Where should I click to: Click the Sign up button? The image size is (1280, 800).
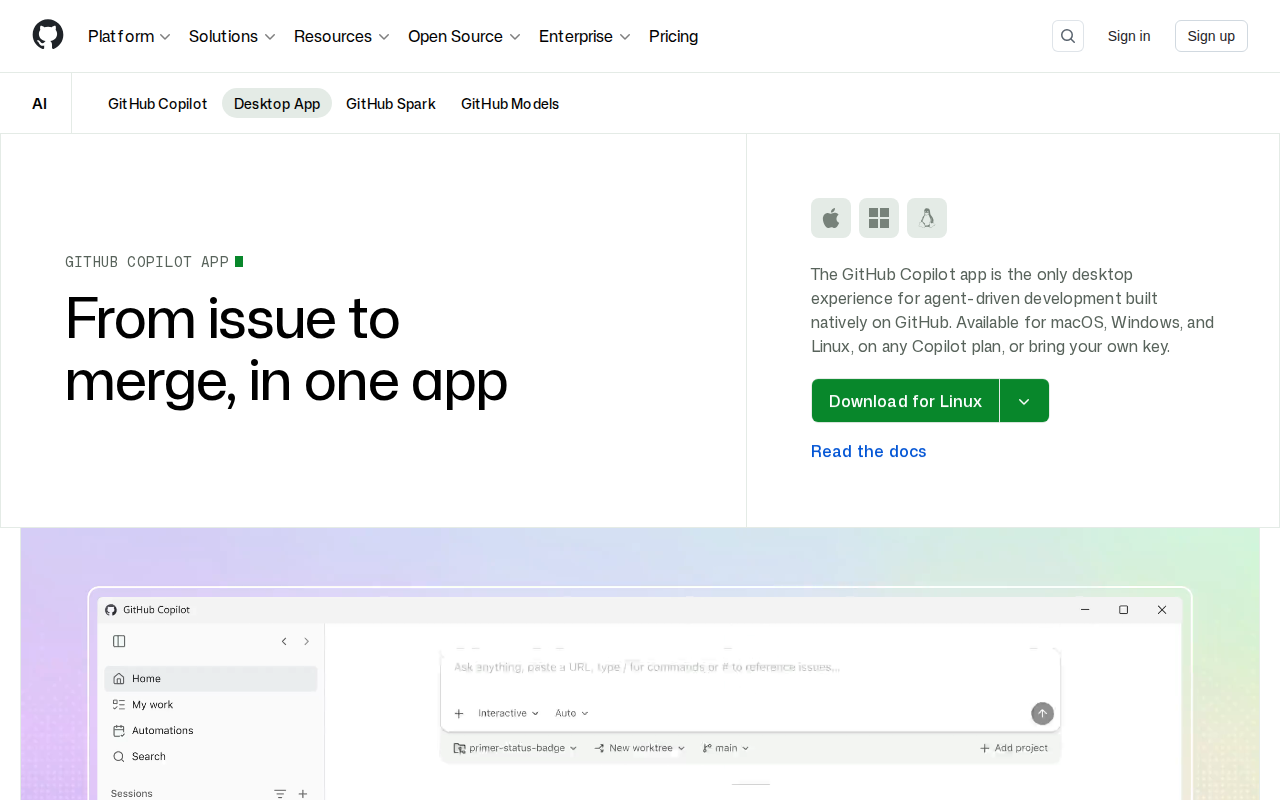(1211, 36)
